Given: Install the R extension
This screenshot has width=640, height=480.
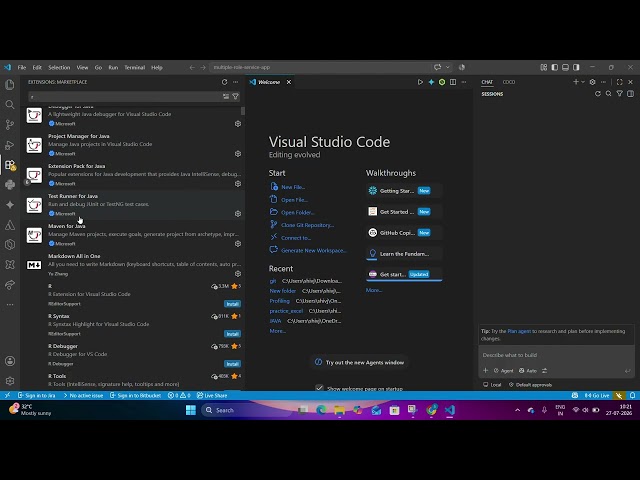Looking at the screenshot, I should [232, 304].
